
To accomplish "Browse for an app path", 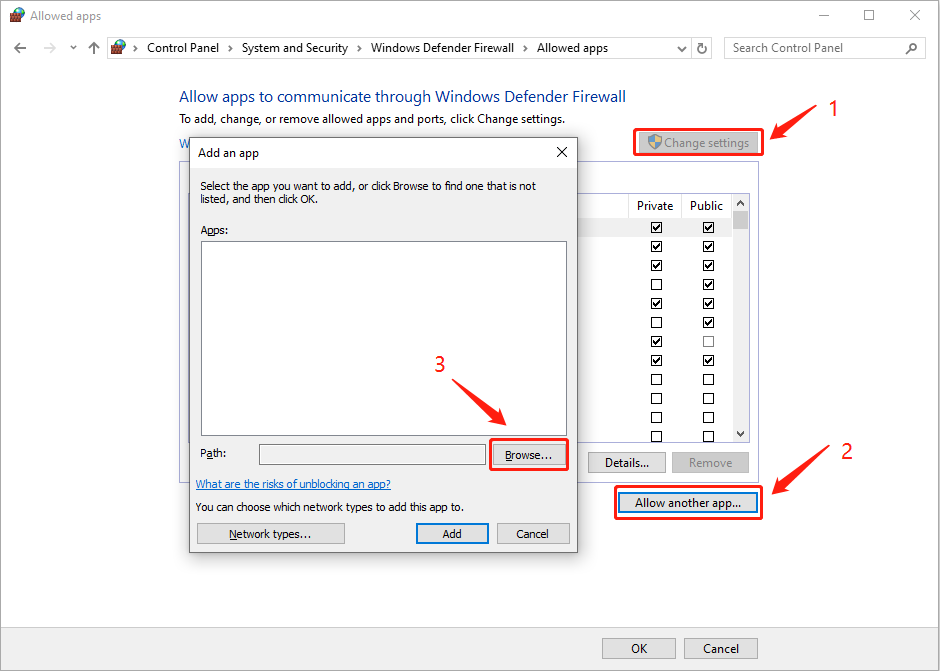I will pos(528,455).
